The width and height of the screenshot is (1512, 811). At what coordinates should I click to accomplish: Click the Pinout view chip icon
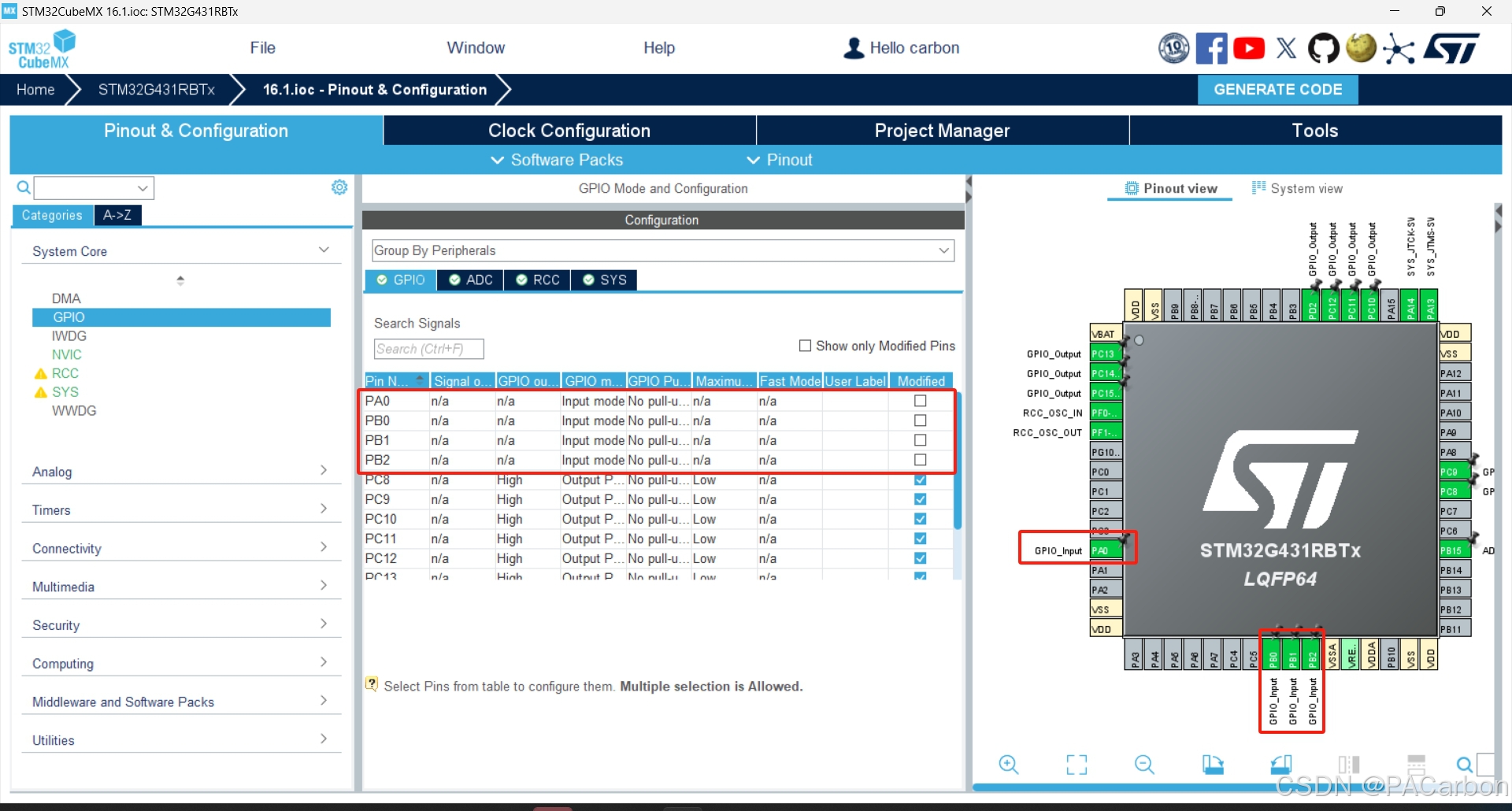tap(1132, 188)
